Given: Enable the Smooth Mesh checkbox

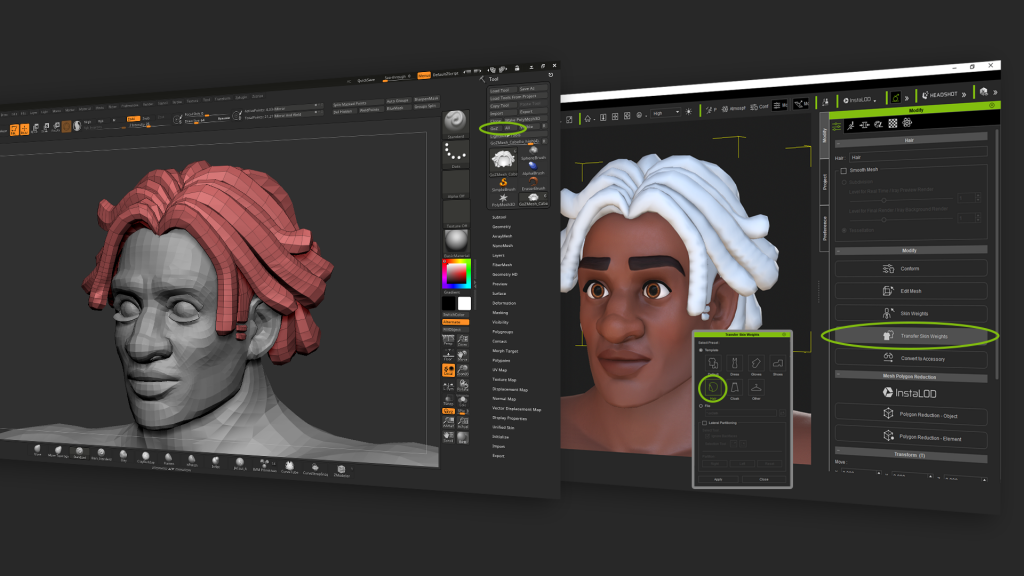Looking at the screenshot, I should (x=843, y=171).
